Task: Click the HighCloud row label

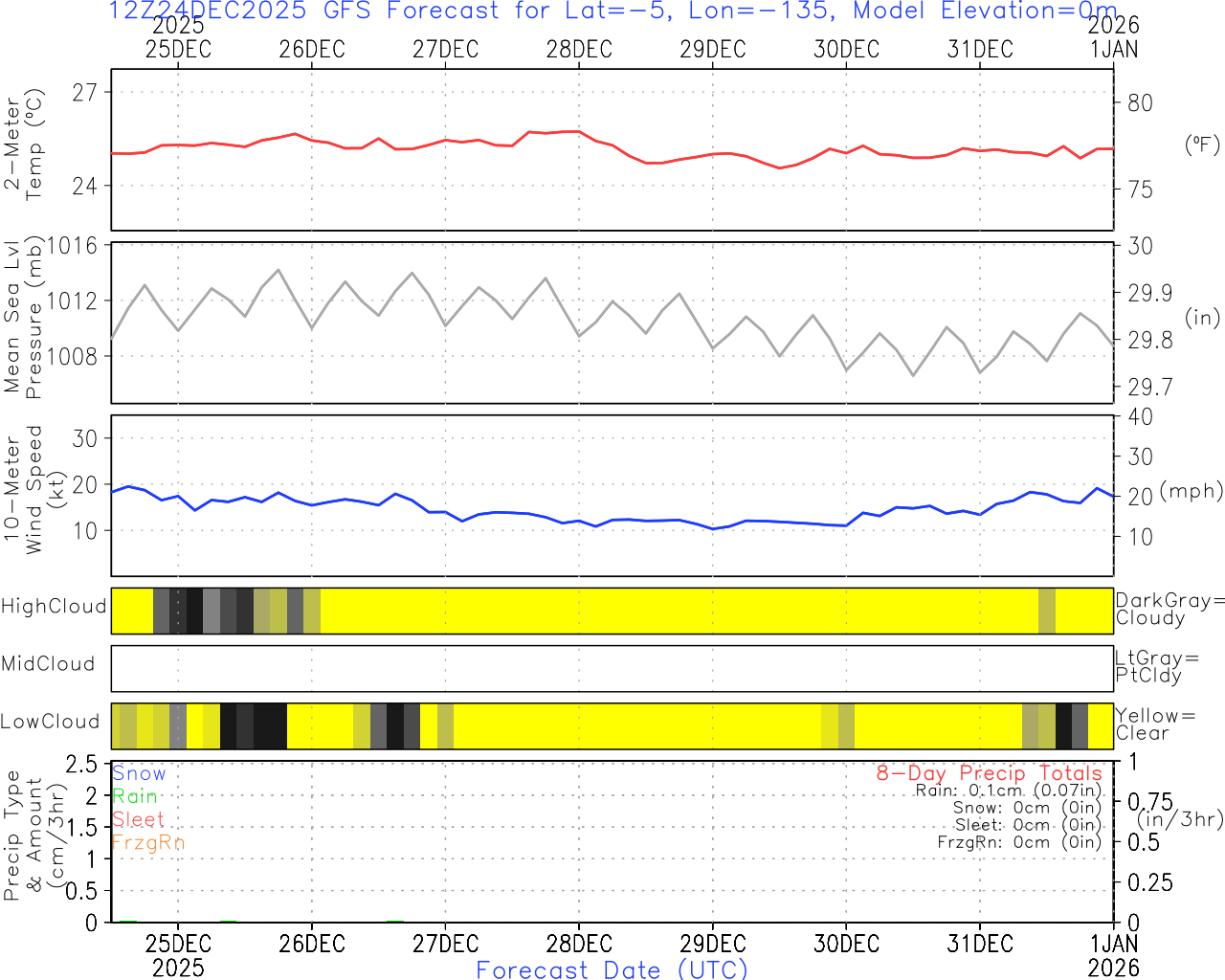Action: click(54, 607)
